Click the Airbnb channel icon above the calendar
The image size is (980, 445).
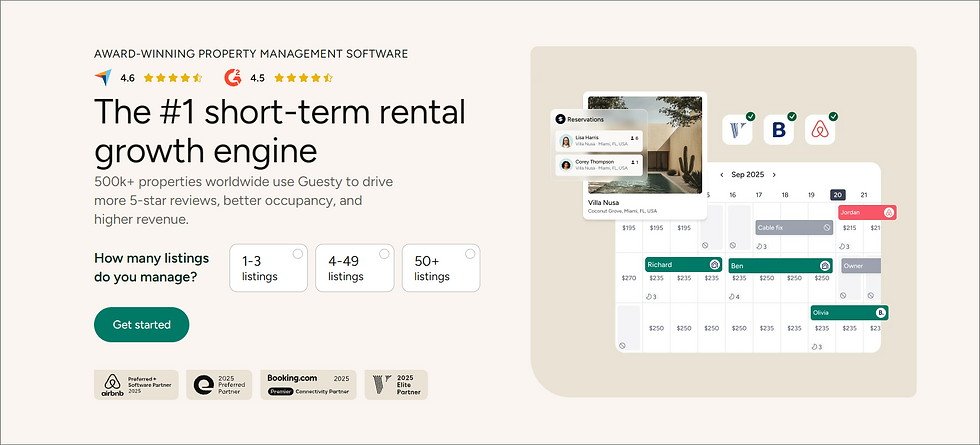[x=820, y=130]
